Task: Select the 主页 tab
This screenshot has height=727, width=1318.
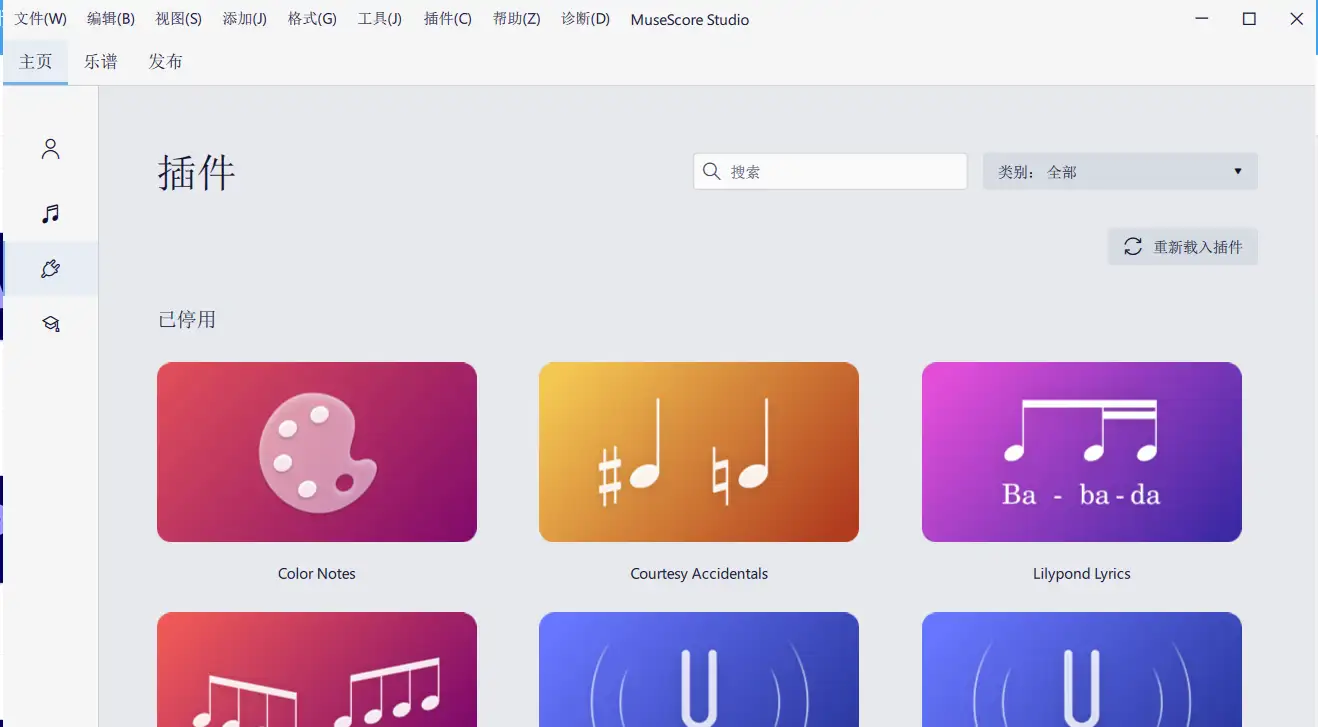Action: coord(36,62)
